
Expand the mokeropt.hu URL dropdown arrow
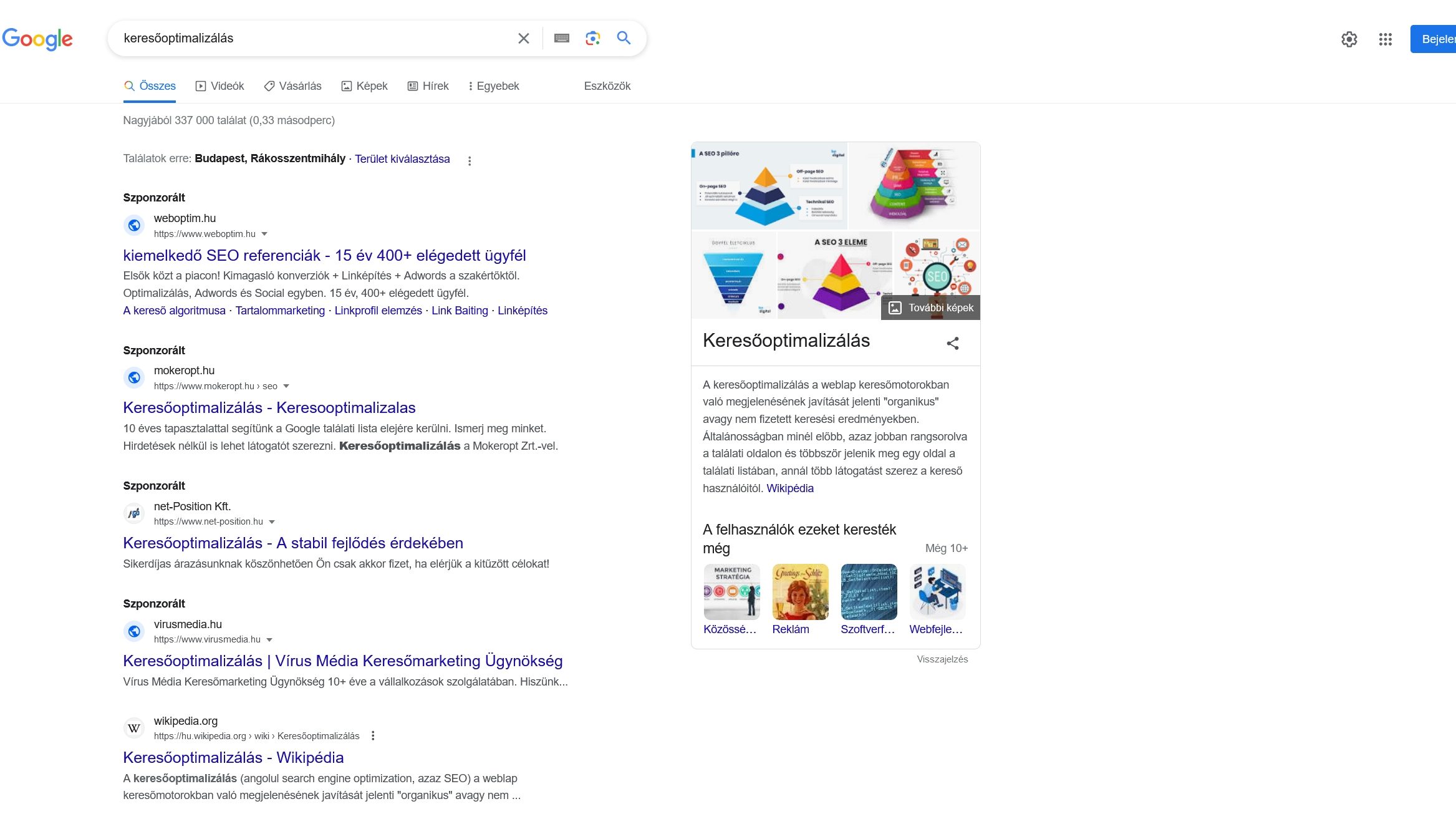286,386
